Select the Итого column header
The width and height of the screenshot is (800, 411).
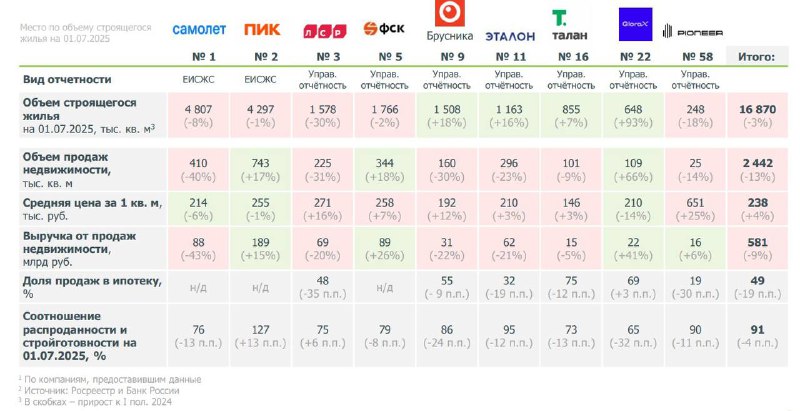[x=757, y=57]
